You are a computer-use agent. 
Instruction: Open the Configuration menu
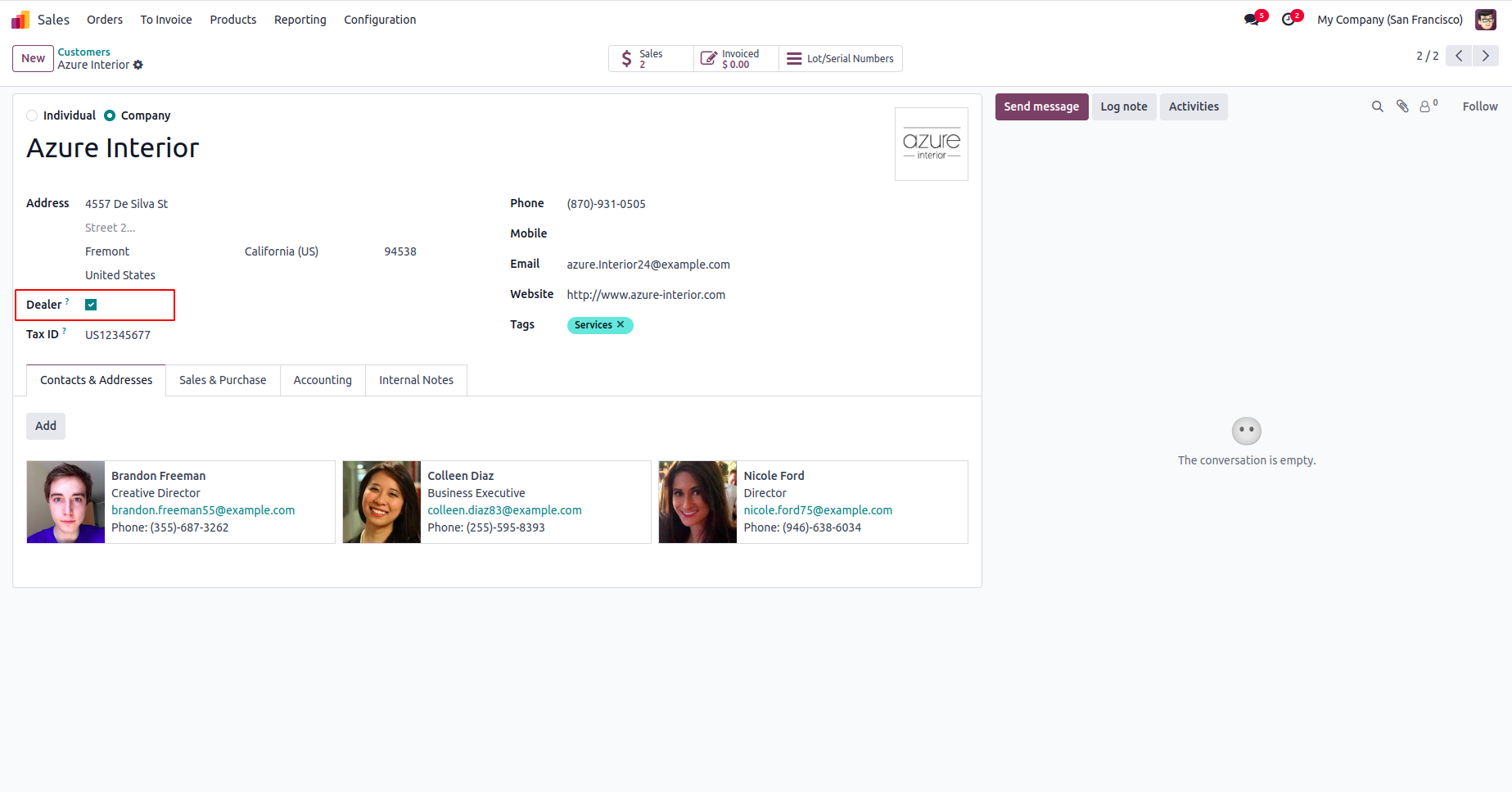(x=380, y=20)
